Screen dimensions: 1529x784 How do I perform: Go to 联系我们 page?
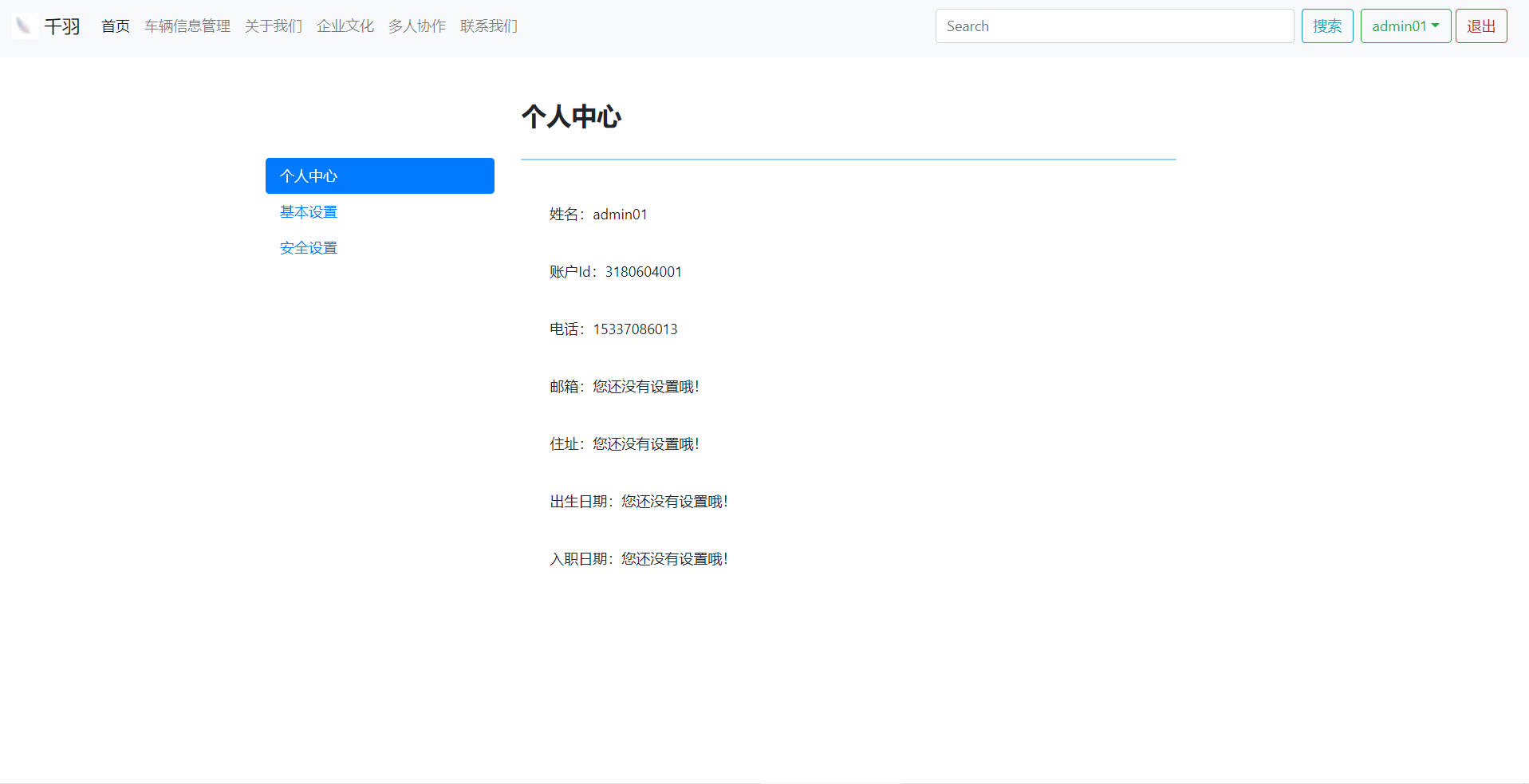click(489, 26)
